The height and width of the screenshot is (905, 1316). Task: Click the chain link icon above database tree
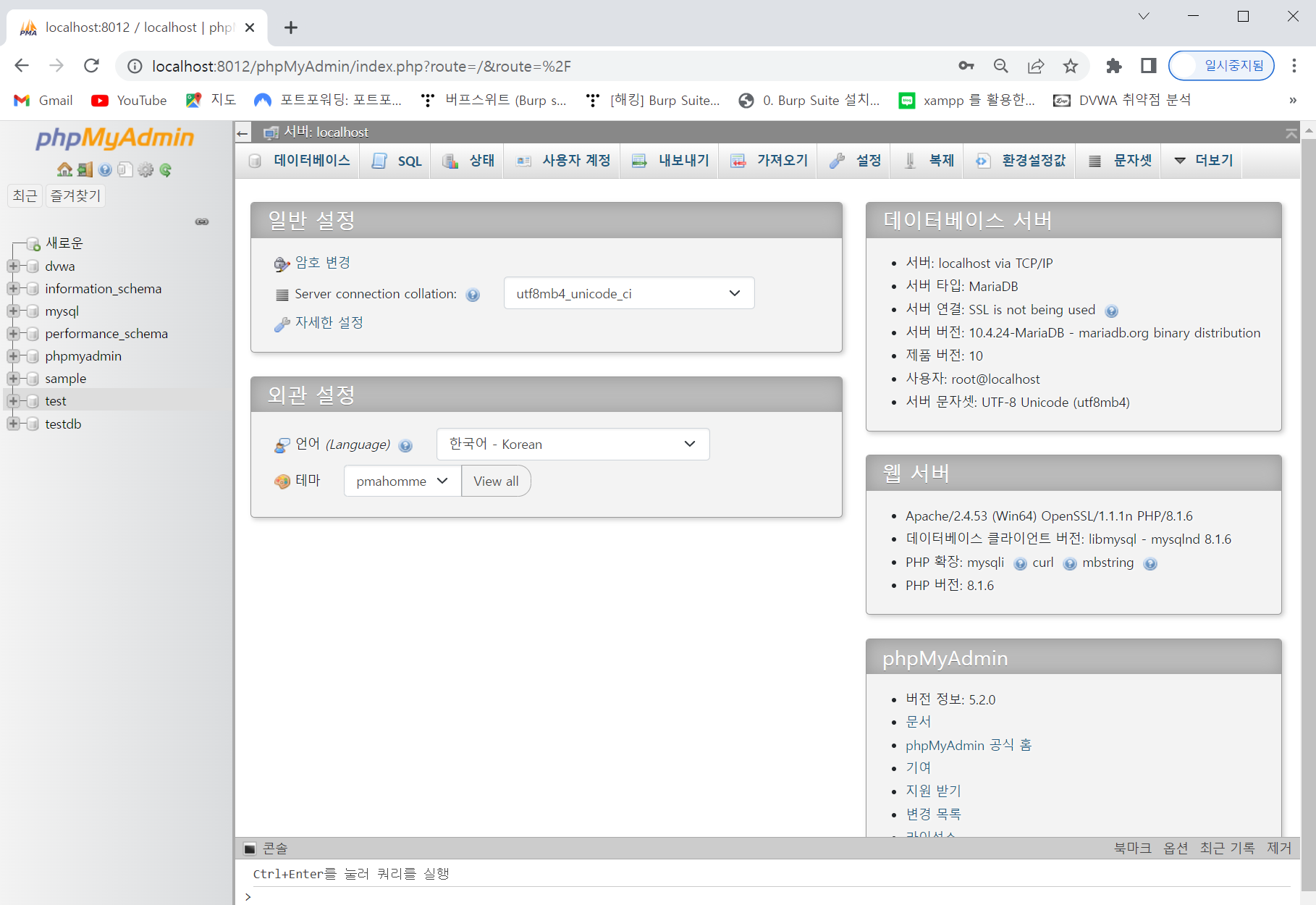pos(202,222)
